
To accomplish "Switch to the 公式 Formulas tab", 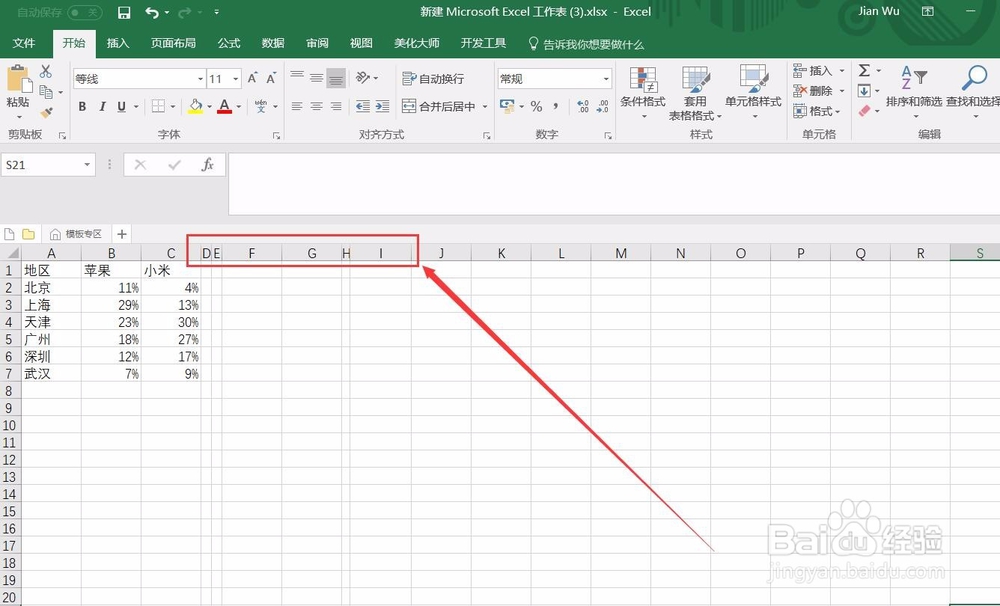I will pyautogui.click(x=228, y=43).
